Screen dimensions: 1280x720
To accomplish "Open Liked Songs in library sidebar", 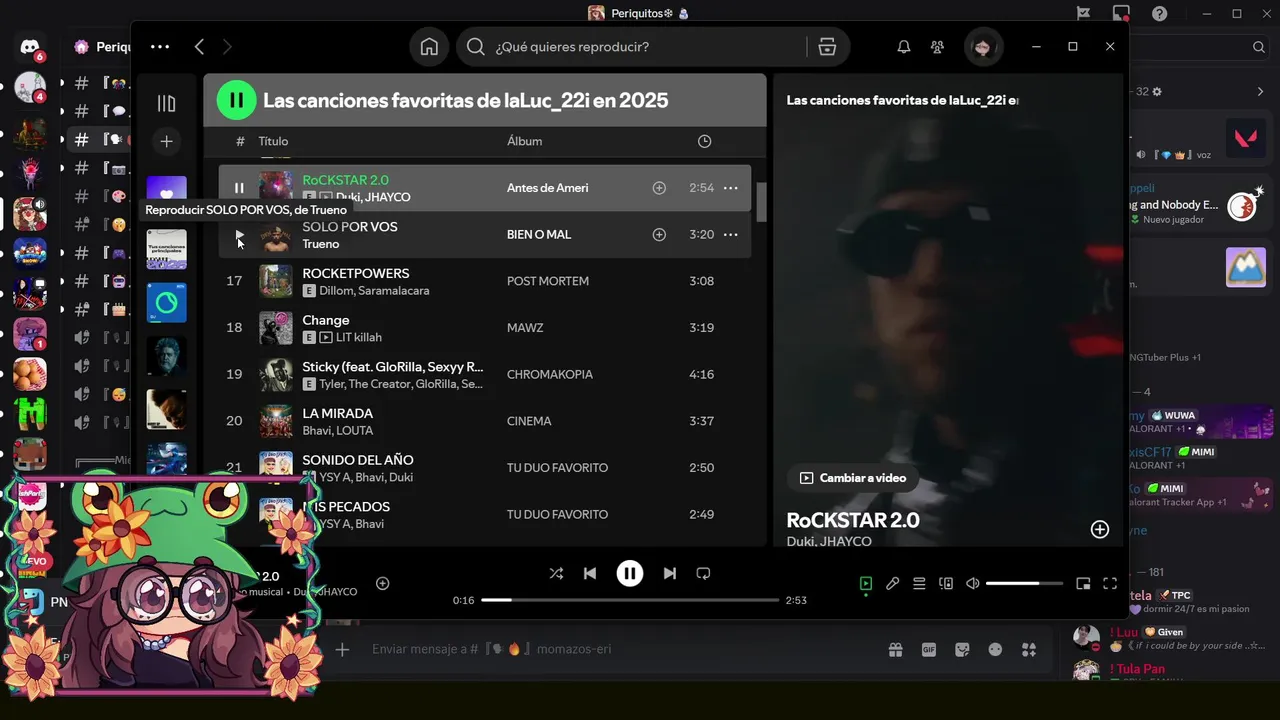I will coord(167,190).
